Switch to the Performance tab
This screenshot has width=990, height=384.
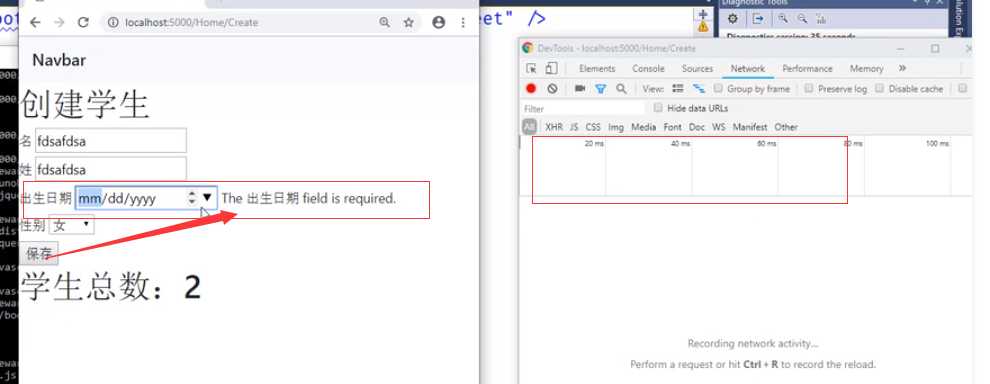pos(808,69)
